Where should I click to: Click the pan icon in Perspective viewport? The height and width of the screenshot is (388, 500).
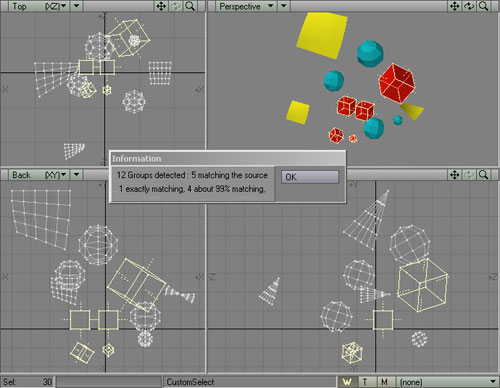point(455,6)
